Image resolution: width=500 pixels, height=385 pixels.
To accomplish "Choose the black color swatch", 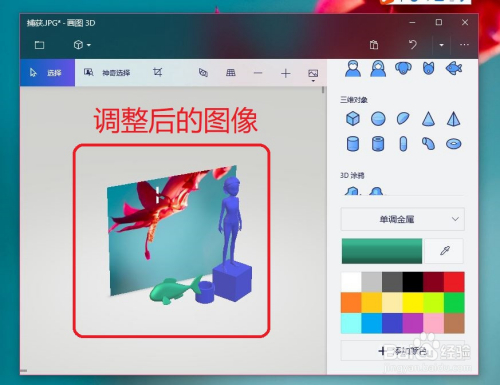I will point(413,282).
